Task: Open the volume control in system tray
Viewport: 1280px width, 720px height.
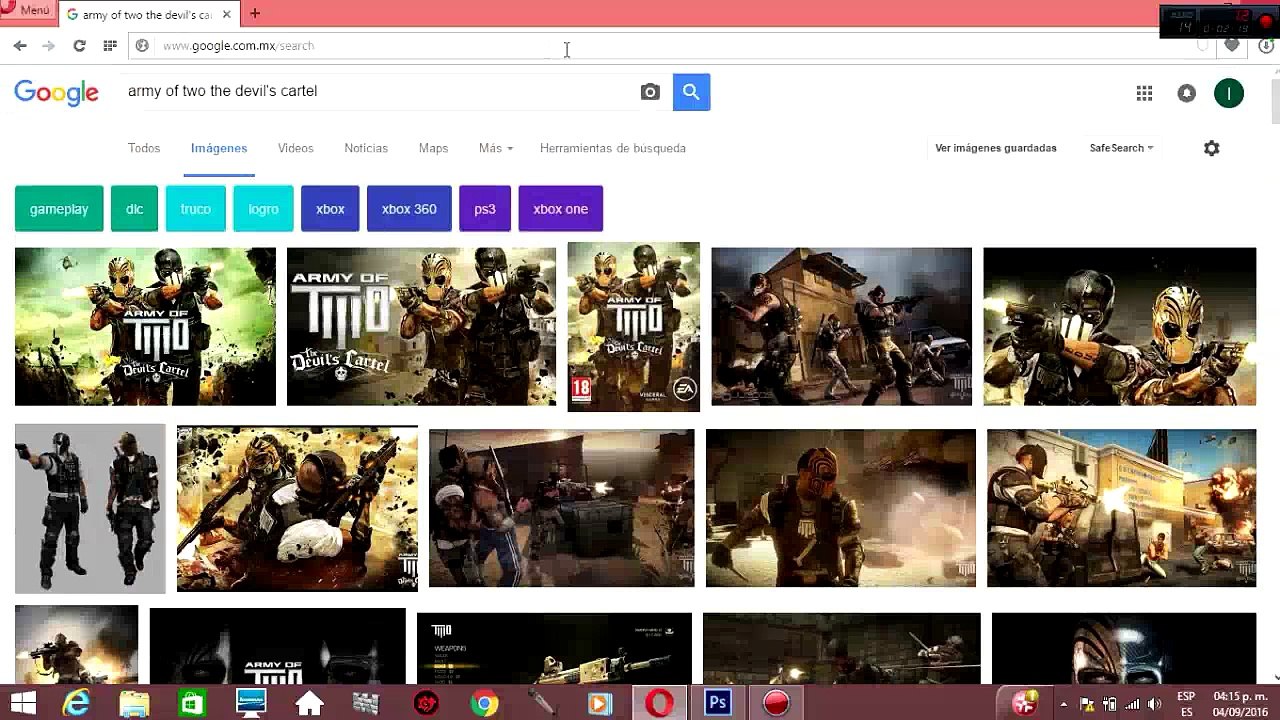Action: point(1154,704)
